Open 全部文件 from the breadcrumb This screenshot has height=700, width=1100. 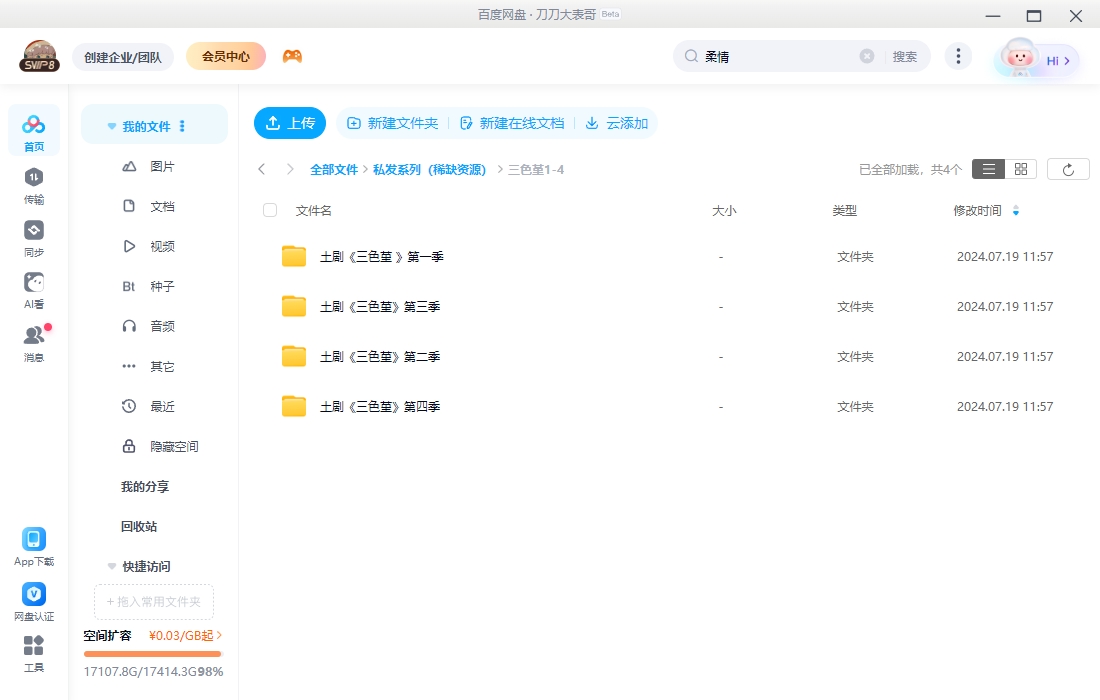[x=334, y=169]
